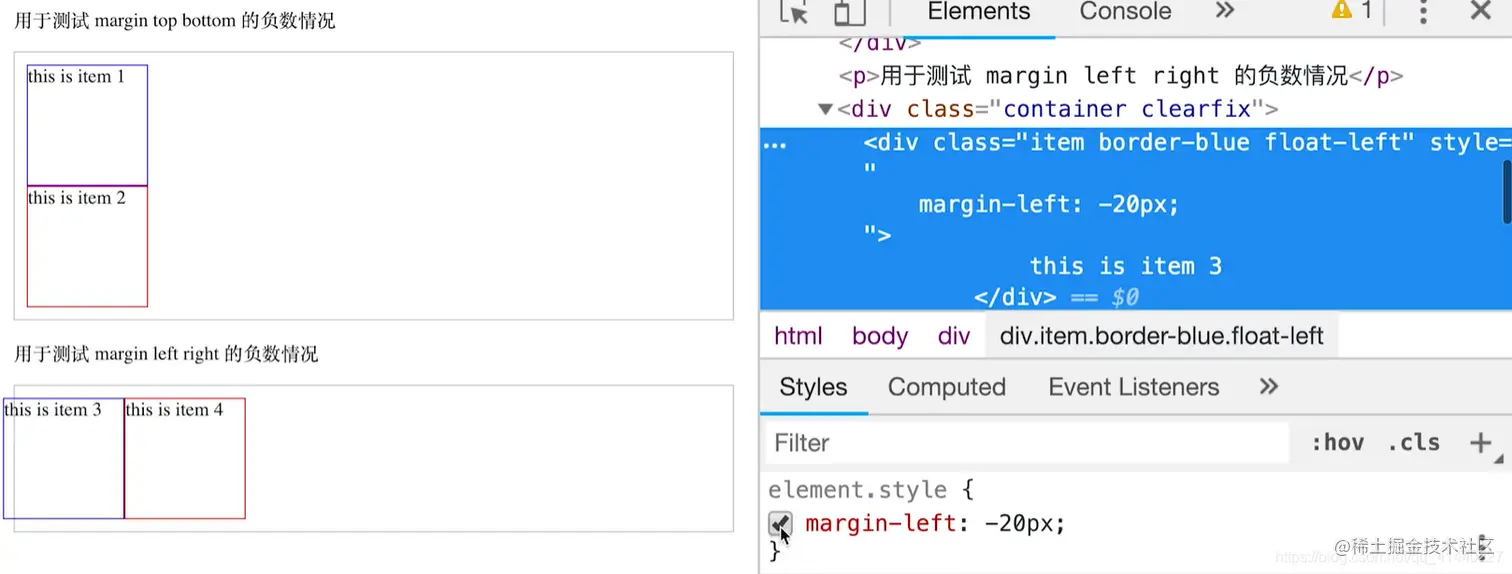Toggle the device toolbar icon
This screenshot has height=574, width=1512.
(849, 12)
